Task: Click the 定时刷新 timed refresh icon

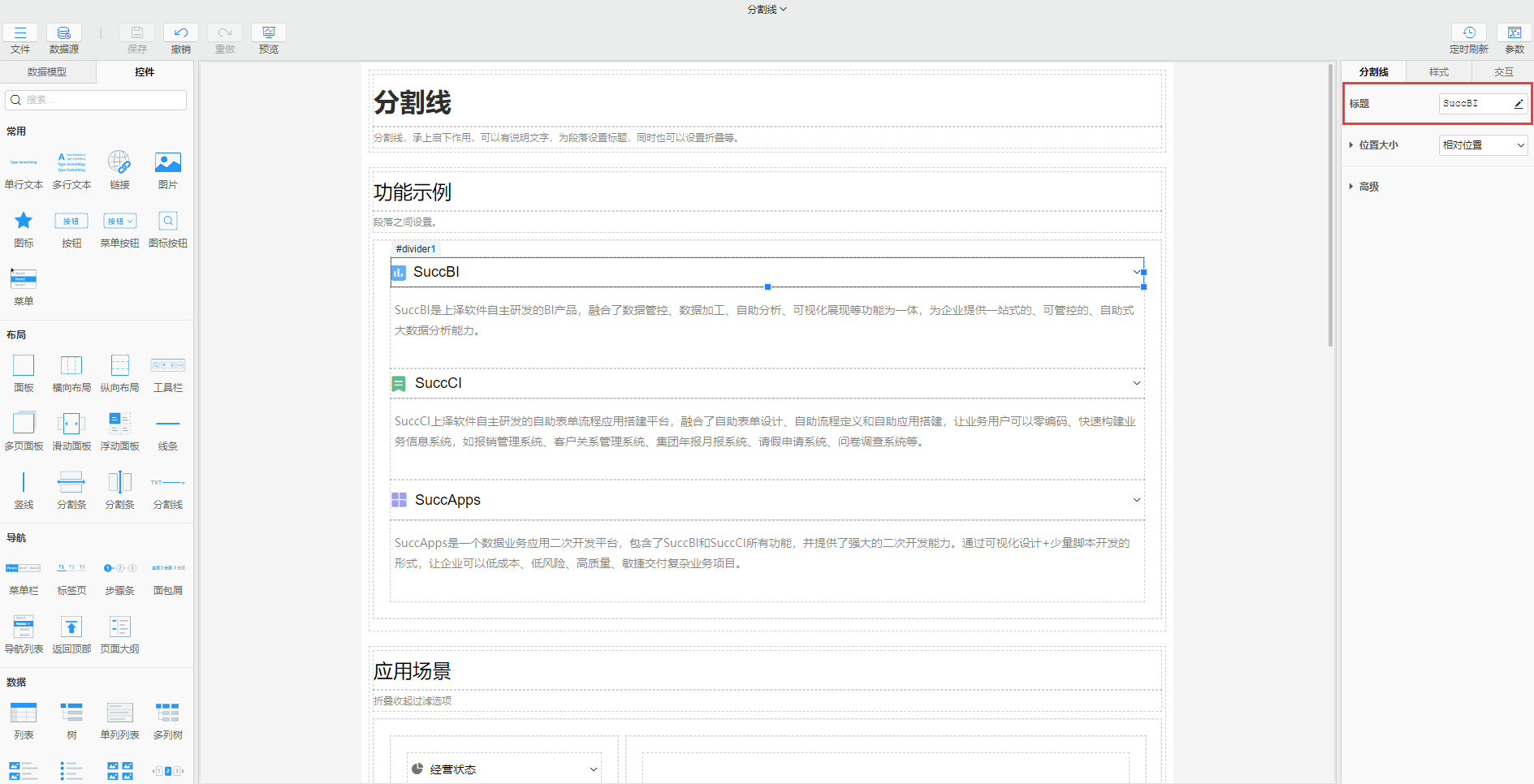Action: coord(1468,33)
